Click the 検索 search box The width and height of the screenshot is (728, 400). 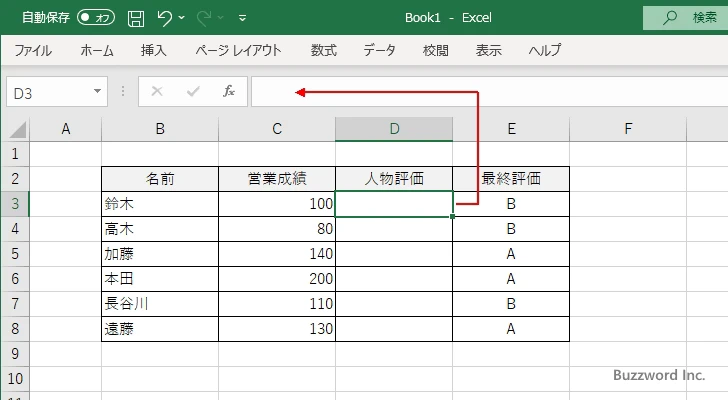coord(685,18)
